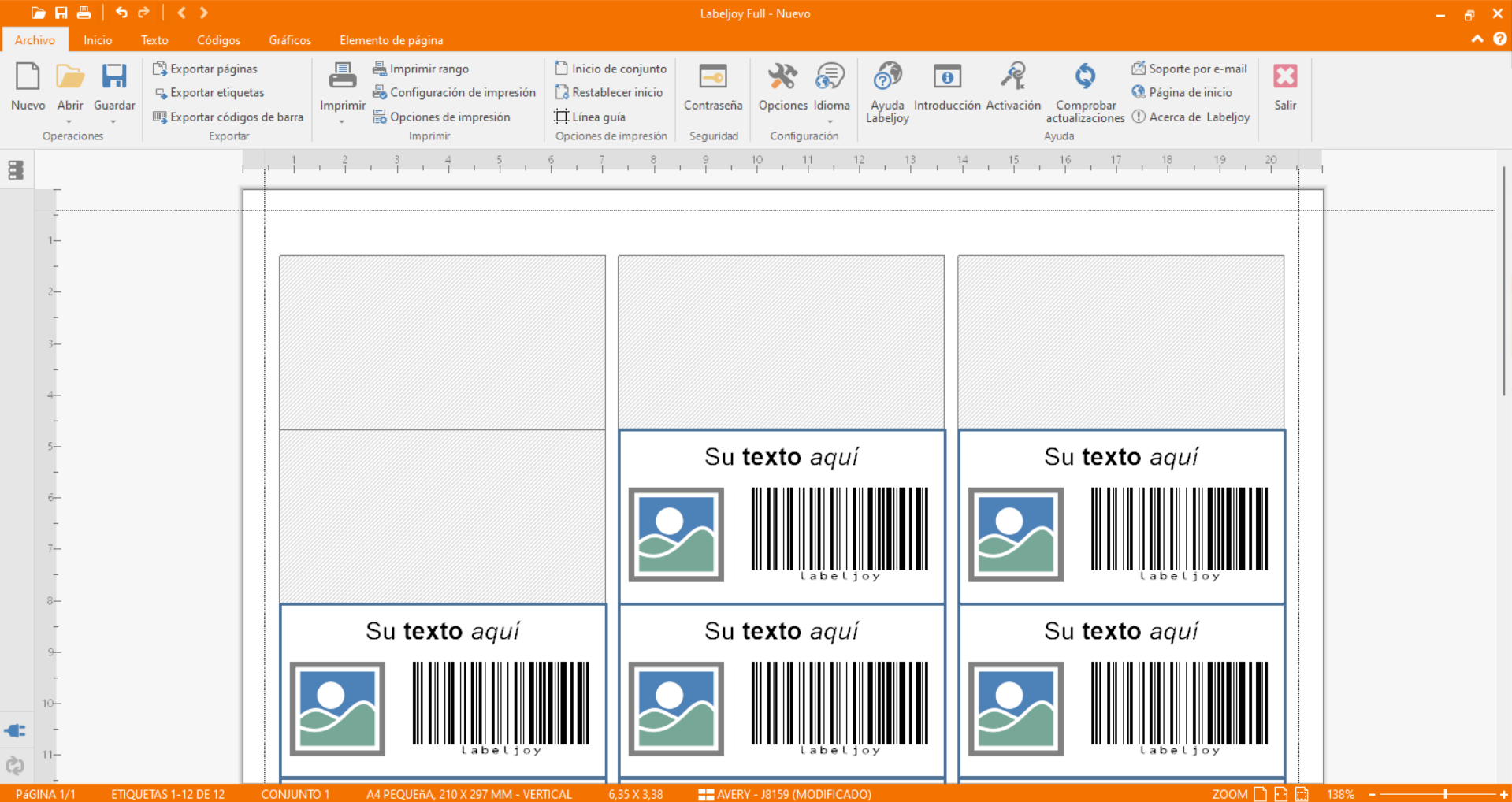Click the previous page chevron in title bar
Viewport: 1512px width, 802px height.
[181, 13]
